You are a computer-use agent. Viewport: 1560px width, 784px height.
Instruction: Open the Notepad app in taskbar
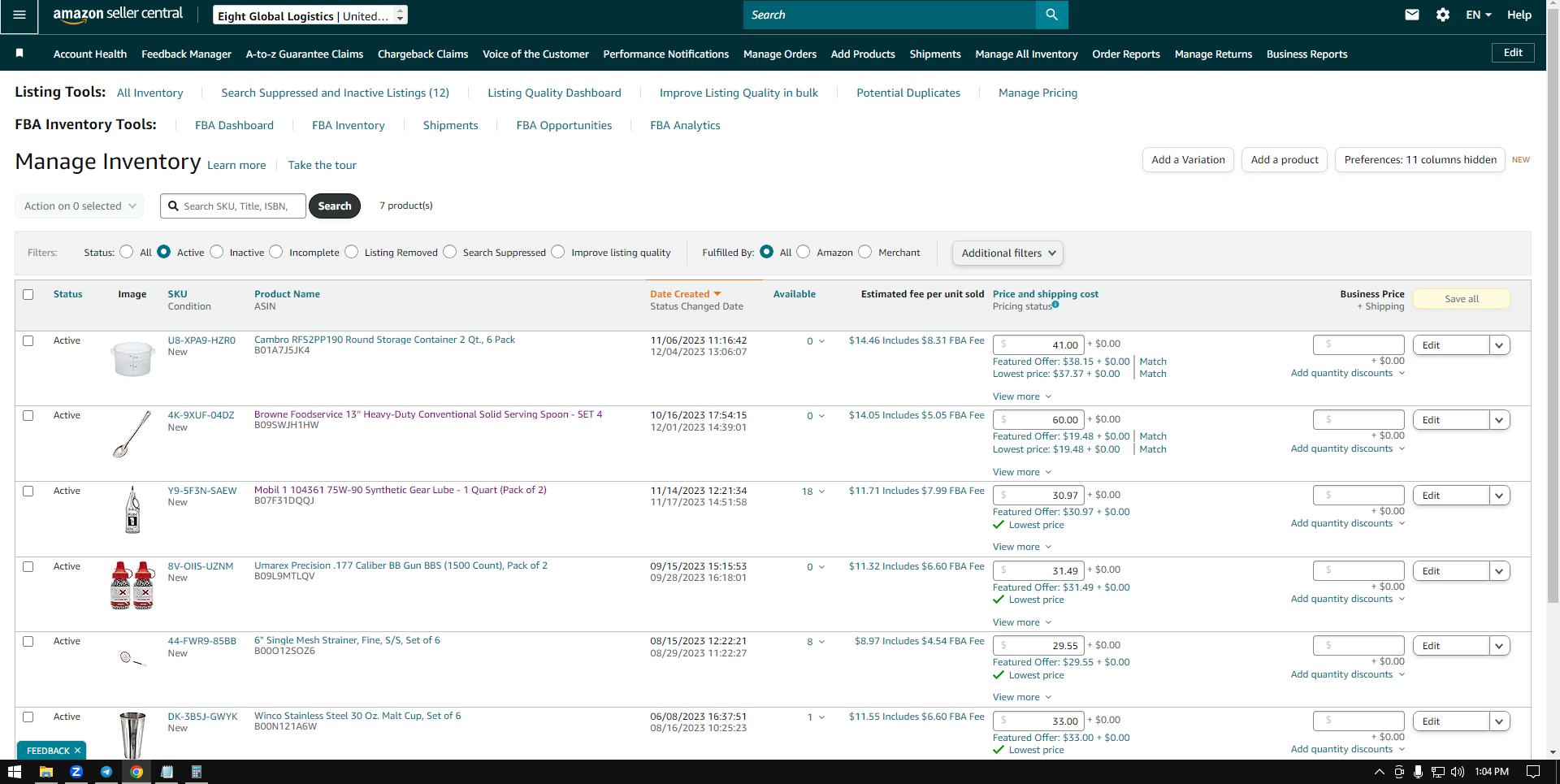pyautogui.click(x=167, y=772)
